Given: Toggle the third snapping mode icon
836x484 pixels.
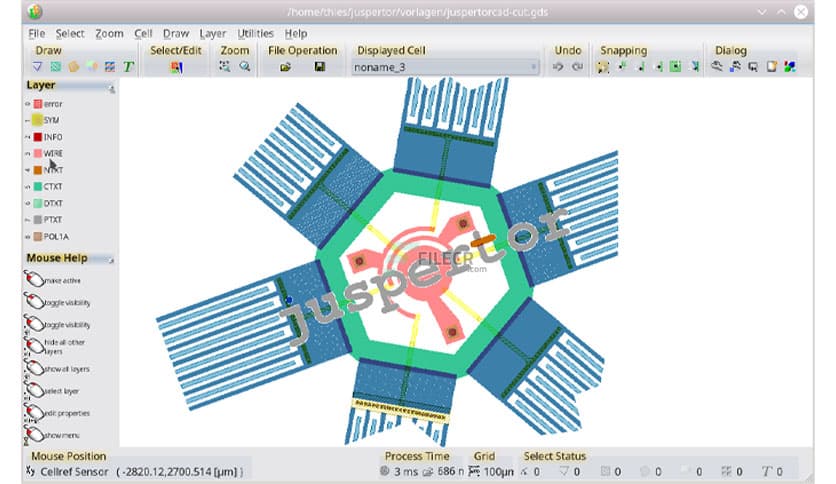Looking at the screenshot, I should tap(640, 67).
